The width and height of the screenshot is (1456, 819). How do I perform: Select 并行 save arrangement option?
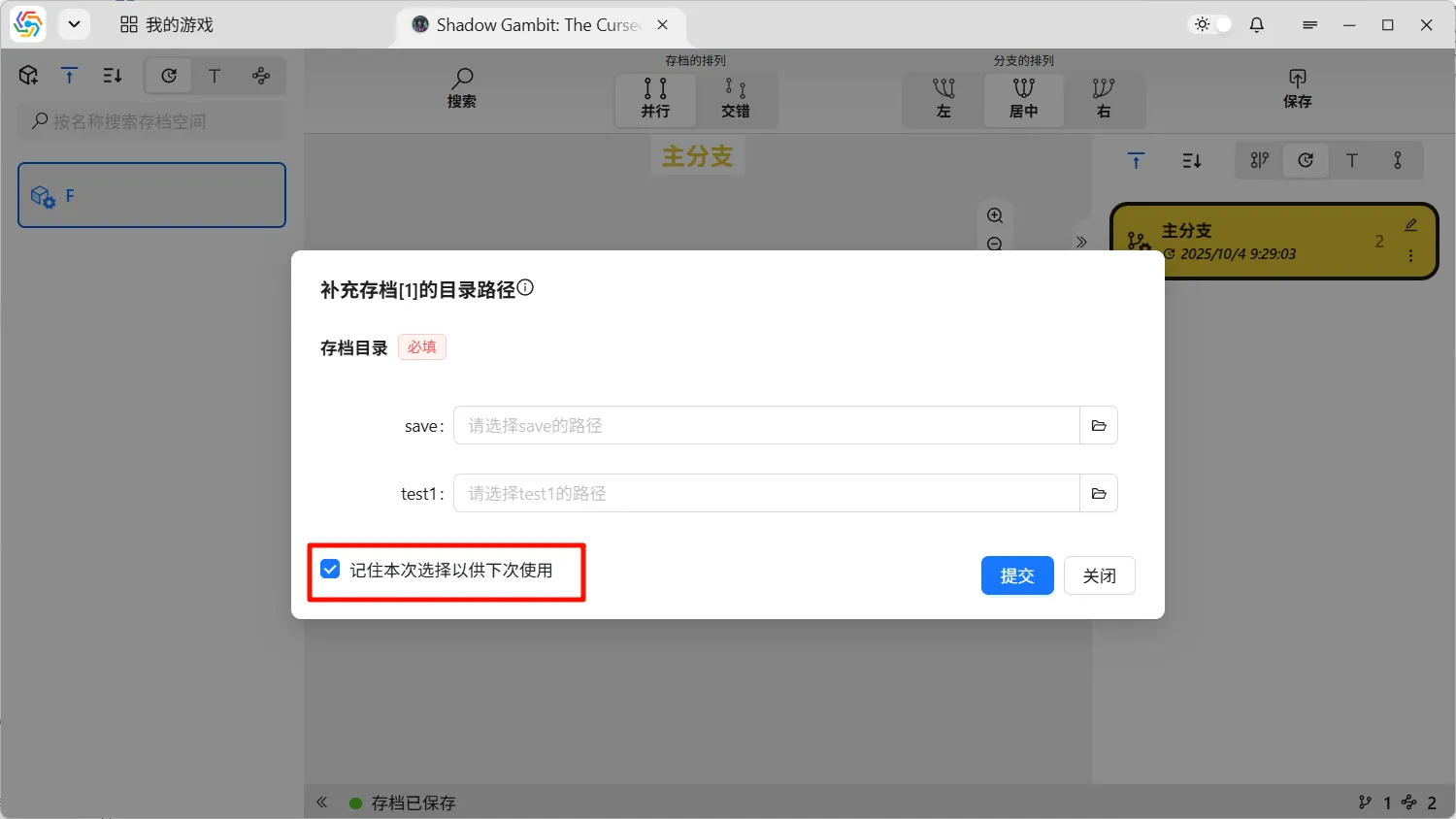click(655, 99)
